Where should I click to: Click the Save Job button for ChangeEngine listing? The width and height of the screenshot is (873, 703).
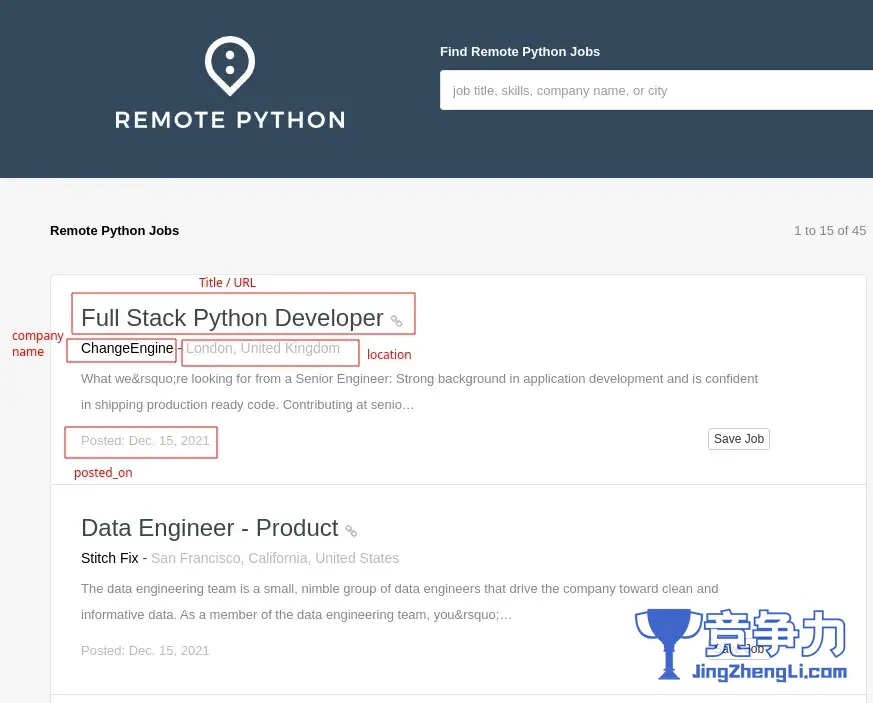tap(738, 439)
